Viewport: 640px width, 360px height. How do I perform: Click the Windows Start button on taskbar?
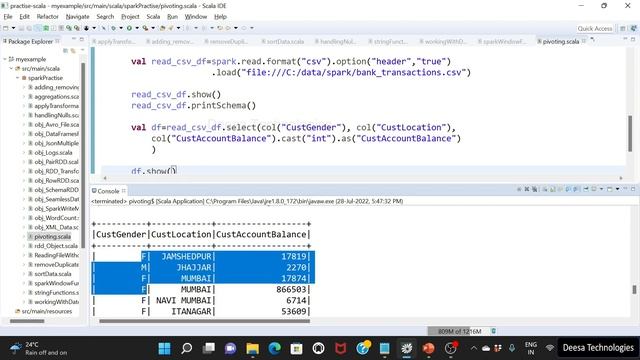164,348
